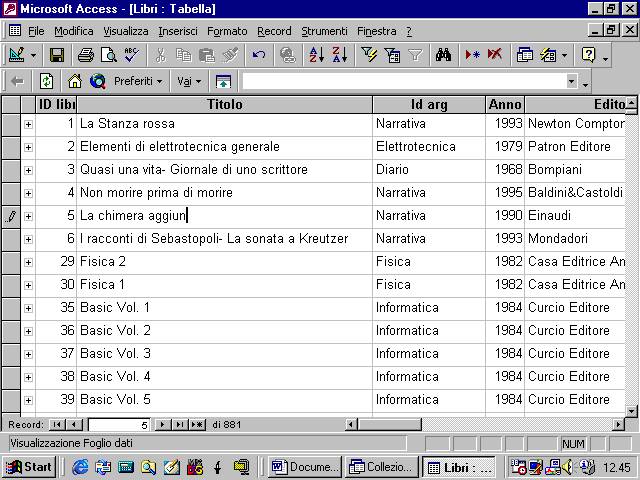The height and width of the screenshot is (480, 640).
Task: Expand subdatasheet for Non morire prima di morire
Action: 28,193
